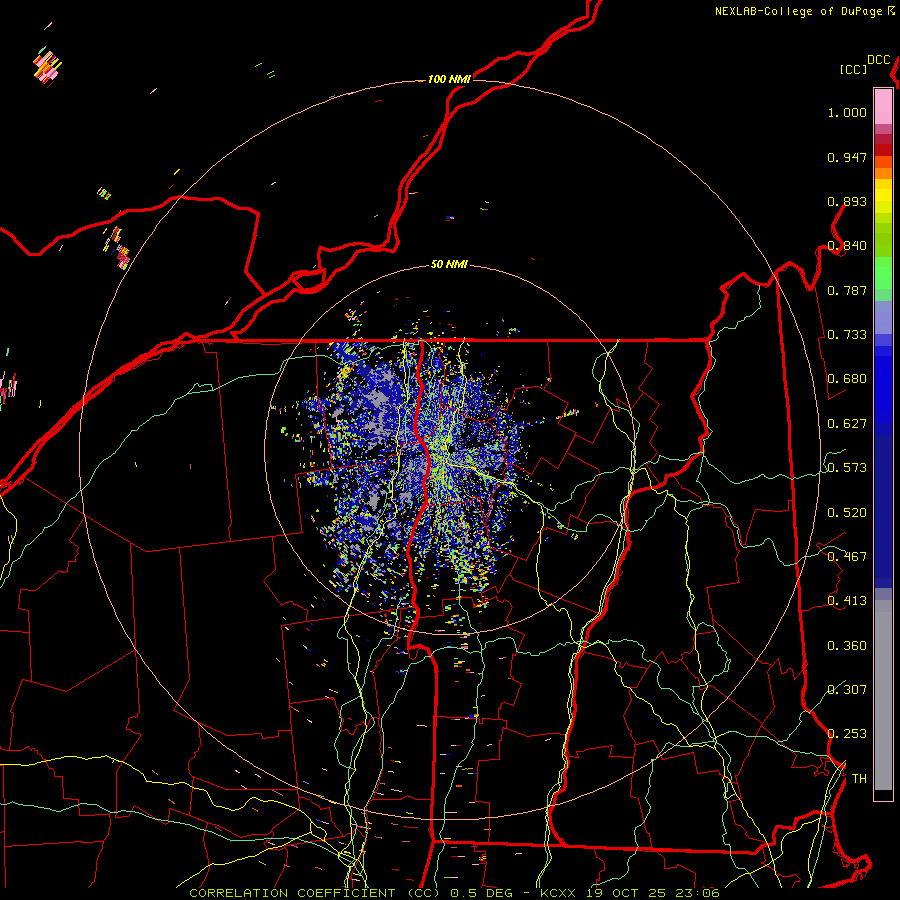Click the pink top segment of color bar
900x900 pixels.
883,106
